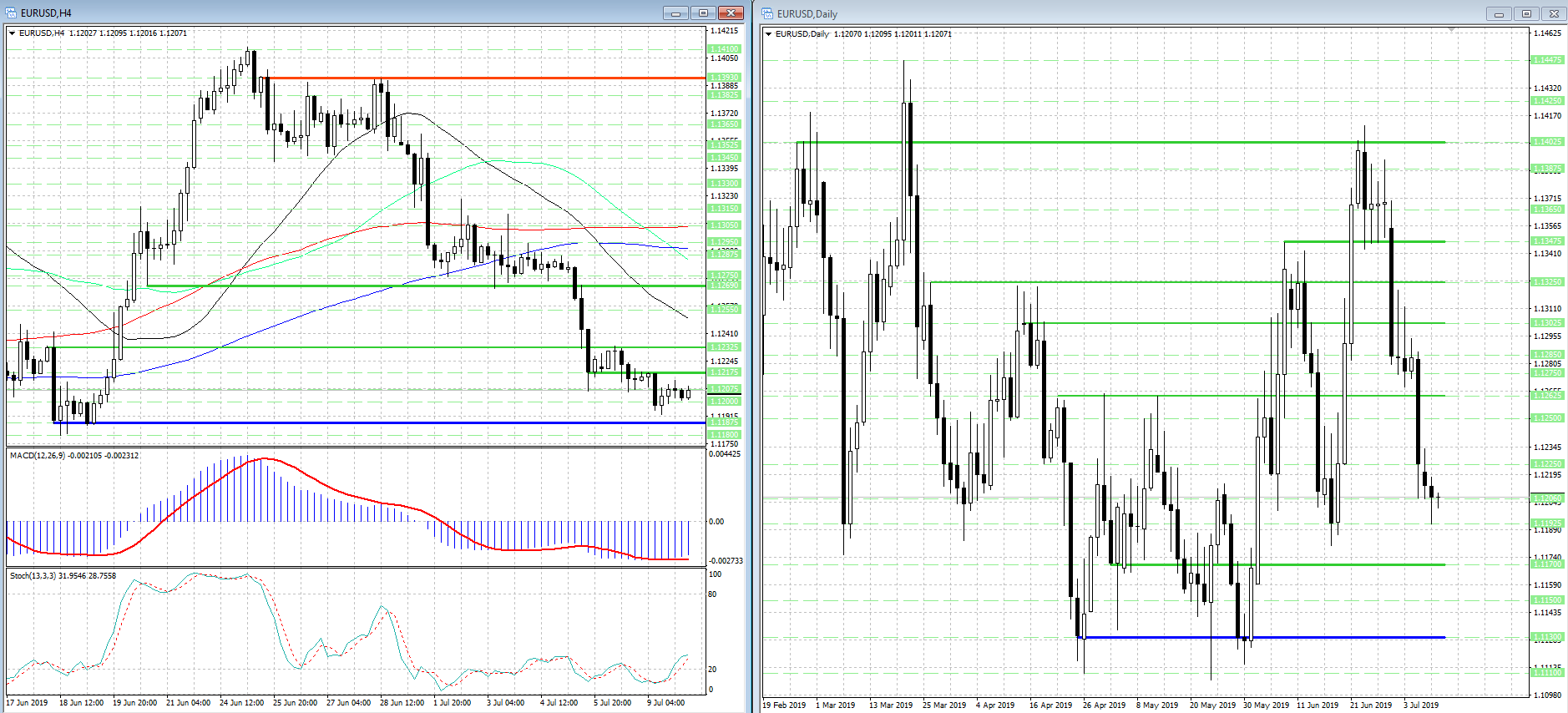Click the 1.11700 level label in Daily chart

pyautogui.click(x=1547, y=564)
